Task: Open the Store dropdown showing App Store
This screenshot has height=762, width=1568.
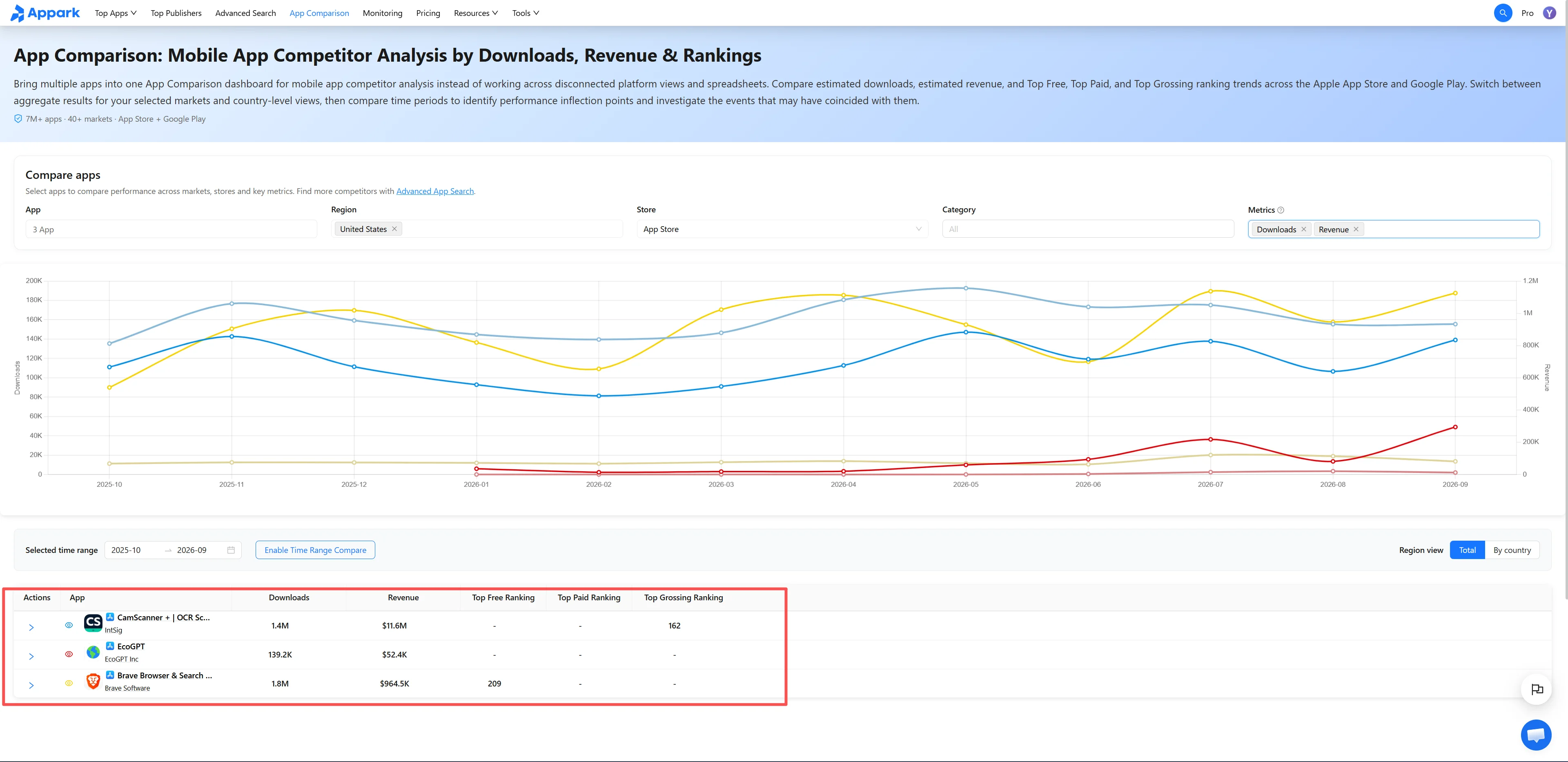Action: [x=782, y=229]
